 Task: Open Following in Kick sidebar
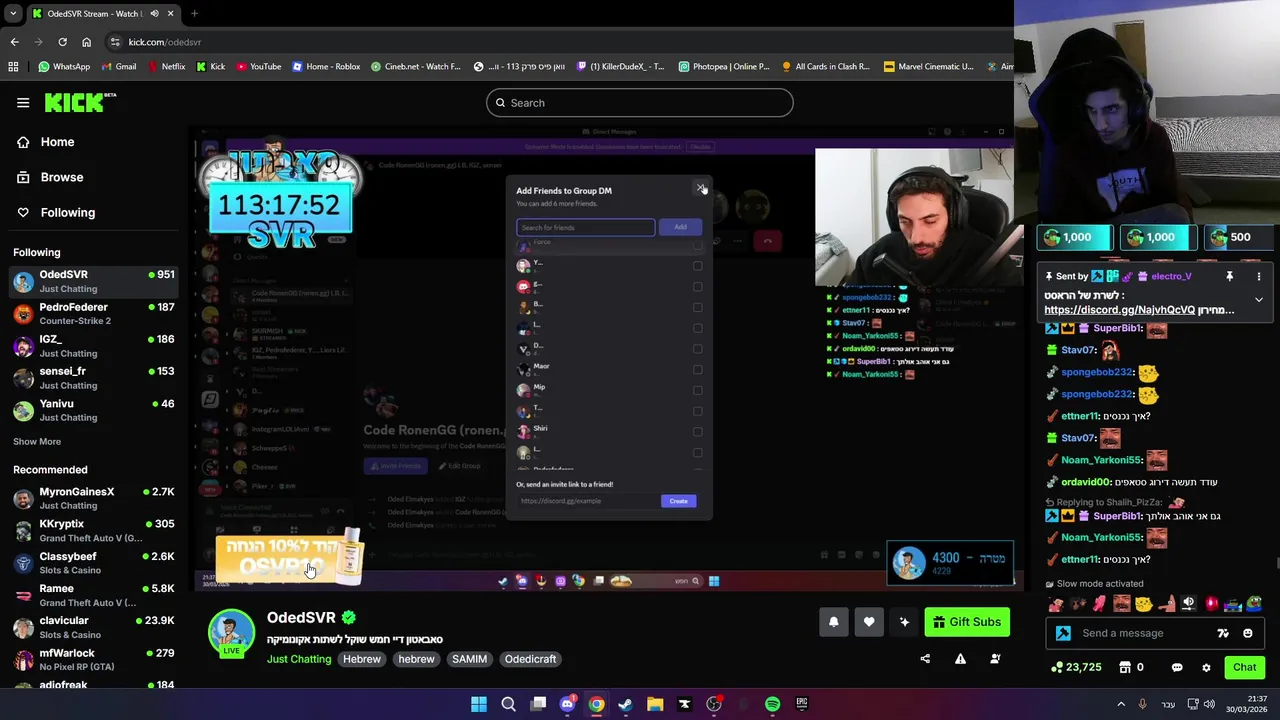(x=55, y=212)
